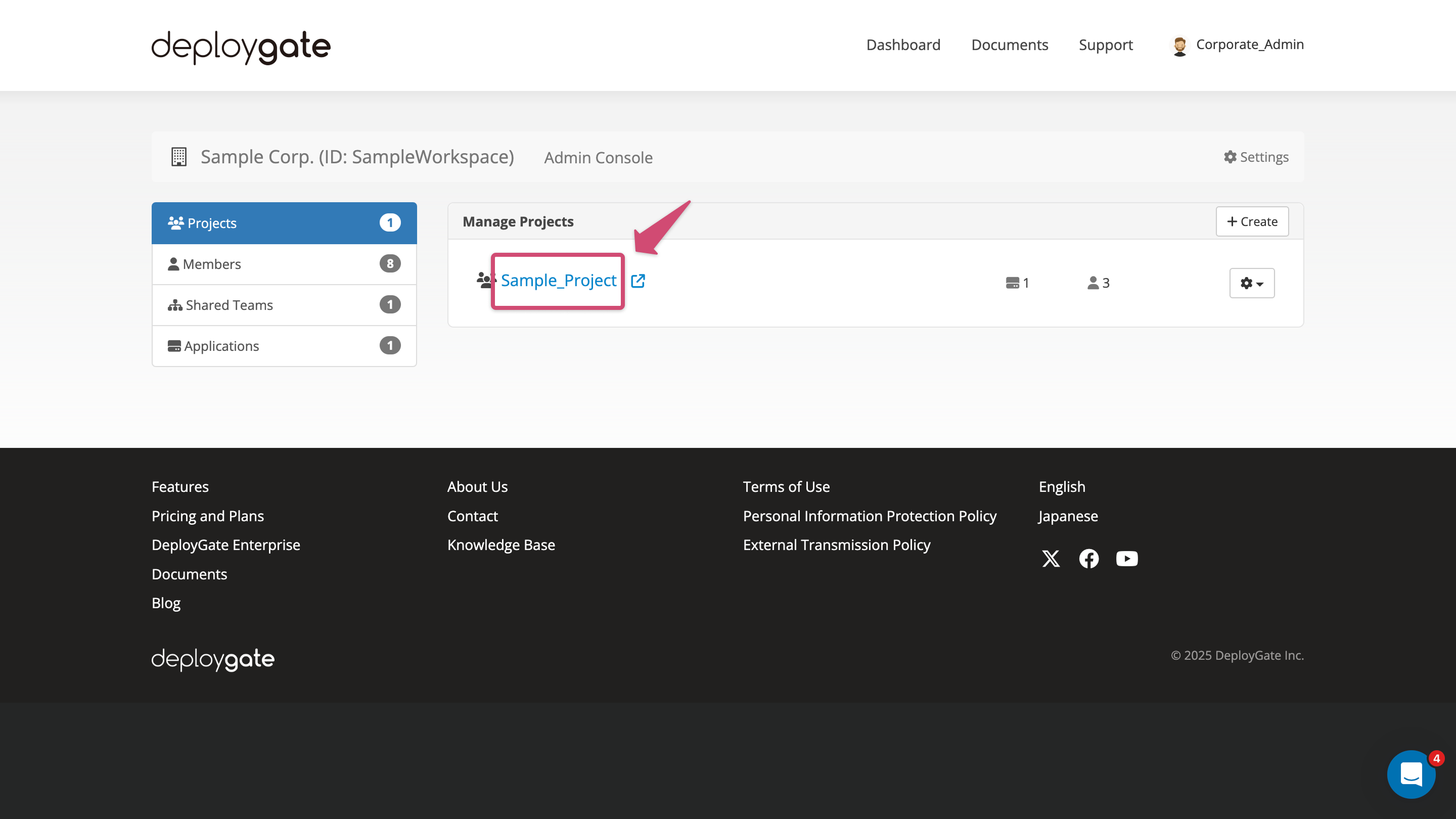The height and width of the screenshot is (819, 1456).
Task: Open DeployGate's X profile
Action: 1051,559
